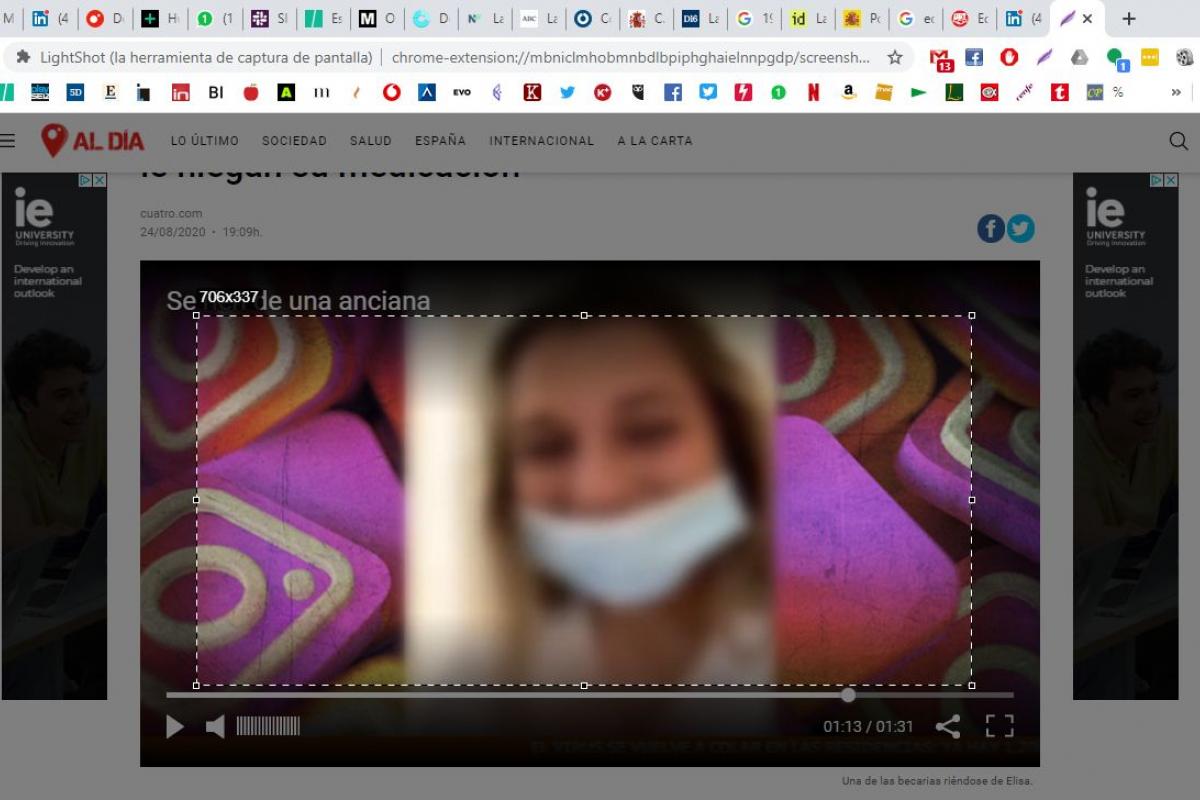Click the video progress bar handle
Viewport: 1200px width, 800px height.
(848, 694)
